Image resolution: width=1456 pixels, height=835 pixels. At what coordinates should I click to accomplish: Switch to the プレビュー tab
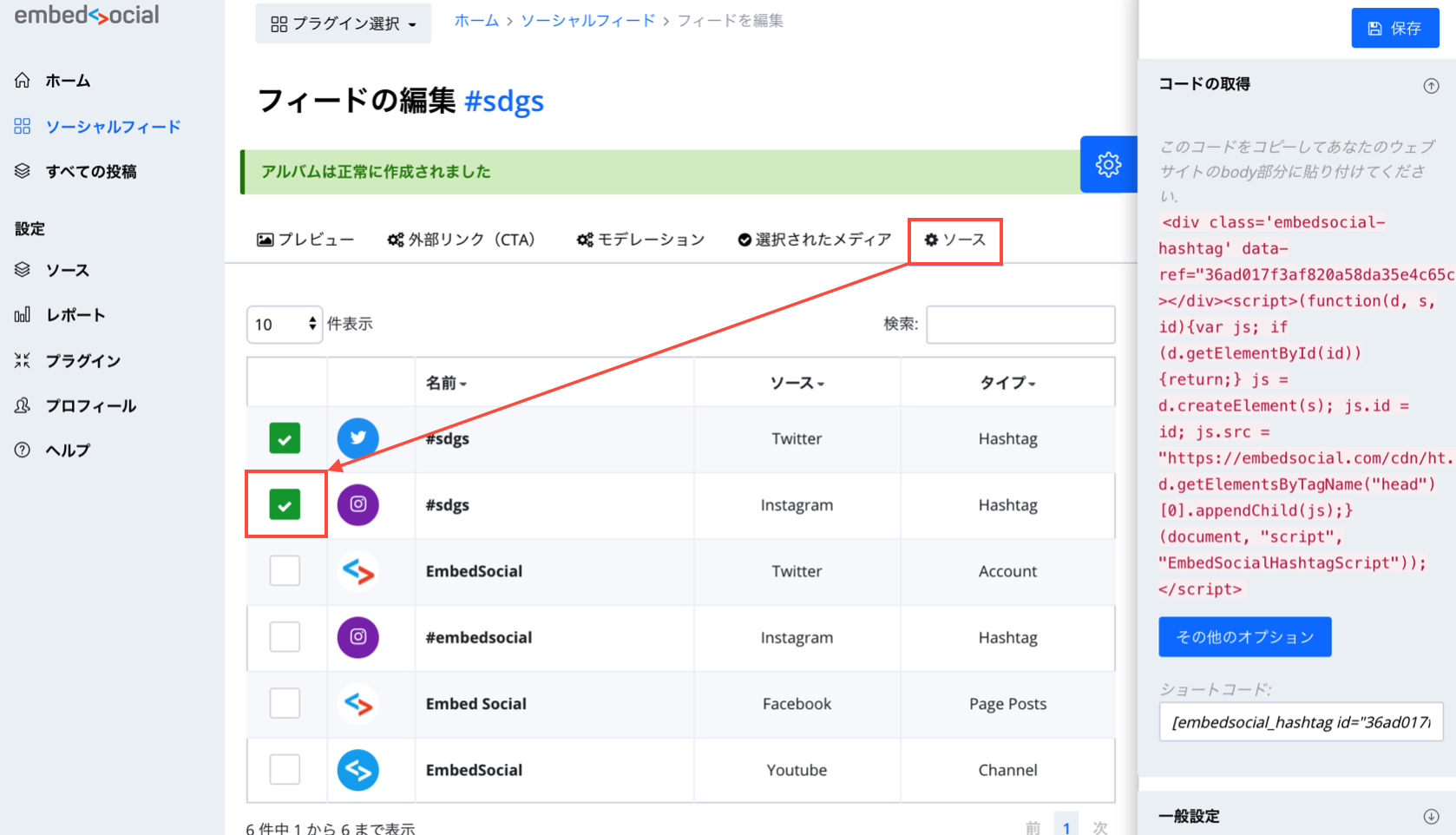(x=305, y=240)
